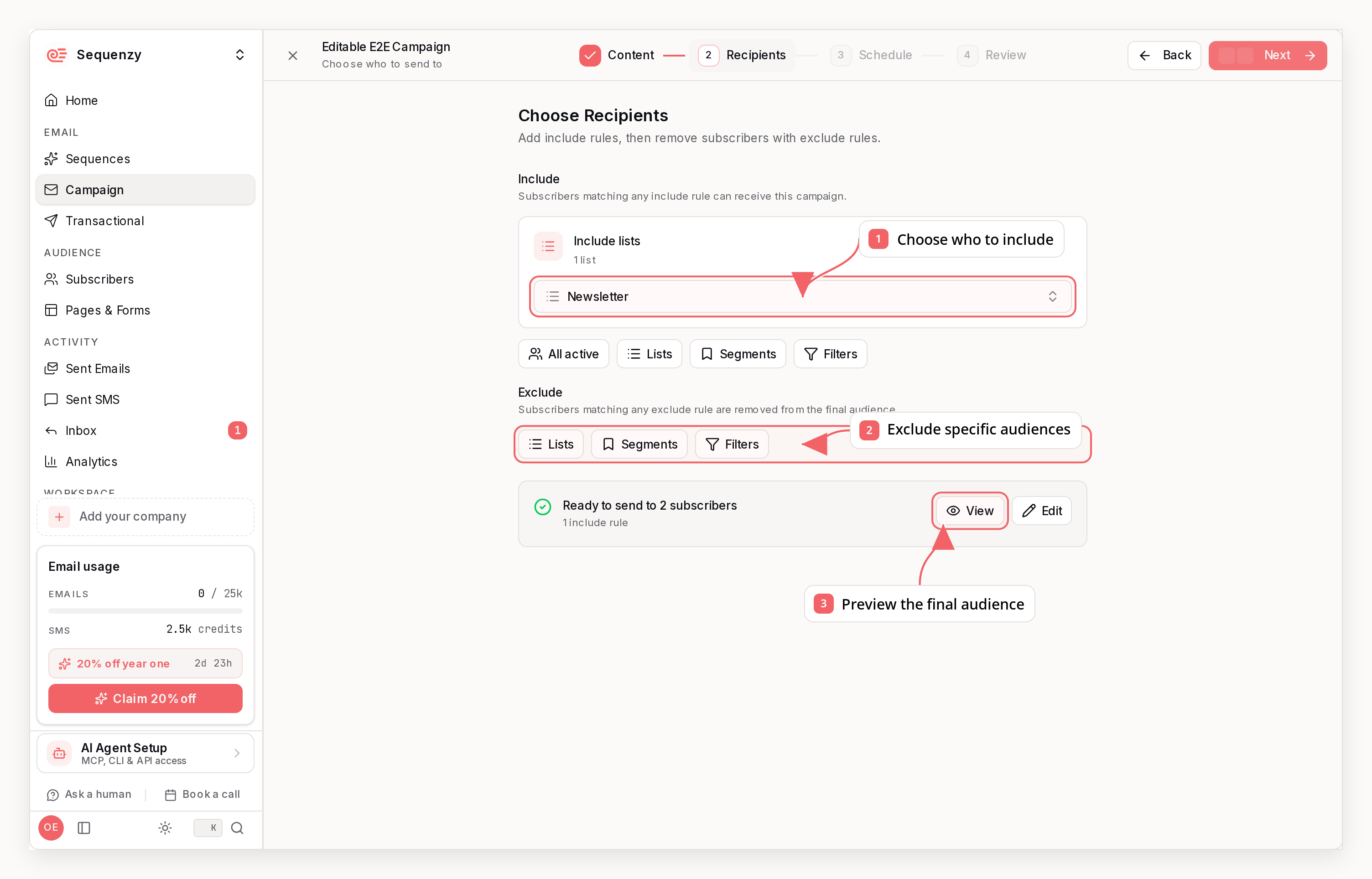Open the OE user avatar
The image size is (1372, 879).
coord(51,827)
